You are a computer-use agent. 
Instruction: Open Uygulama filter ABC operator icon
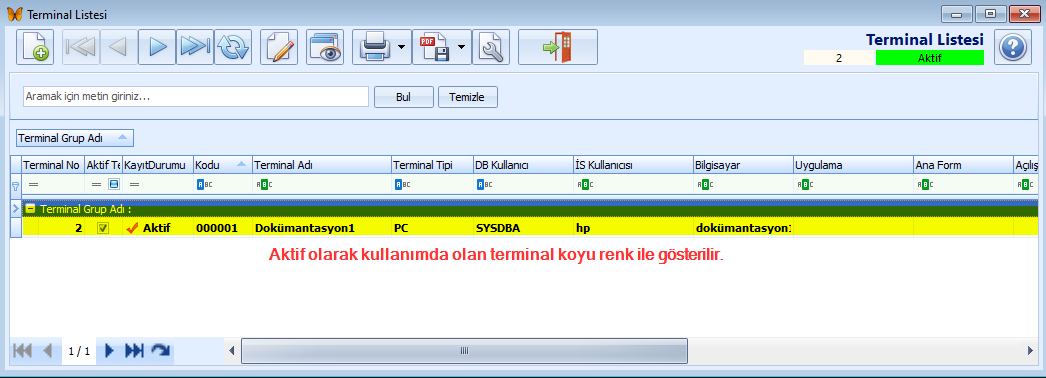click(805, 184)
